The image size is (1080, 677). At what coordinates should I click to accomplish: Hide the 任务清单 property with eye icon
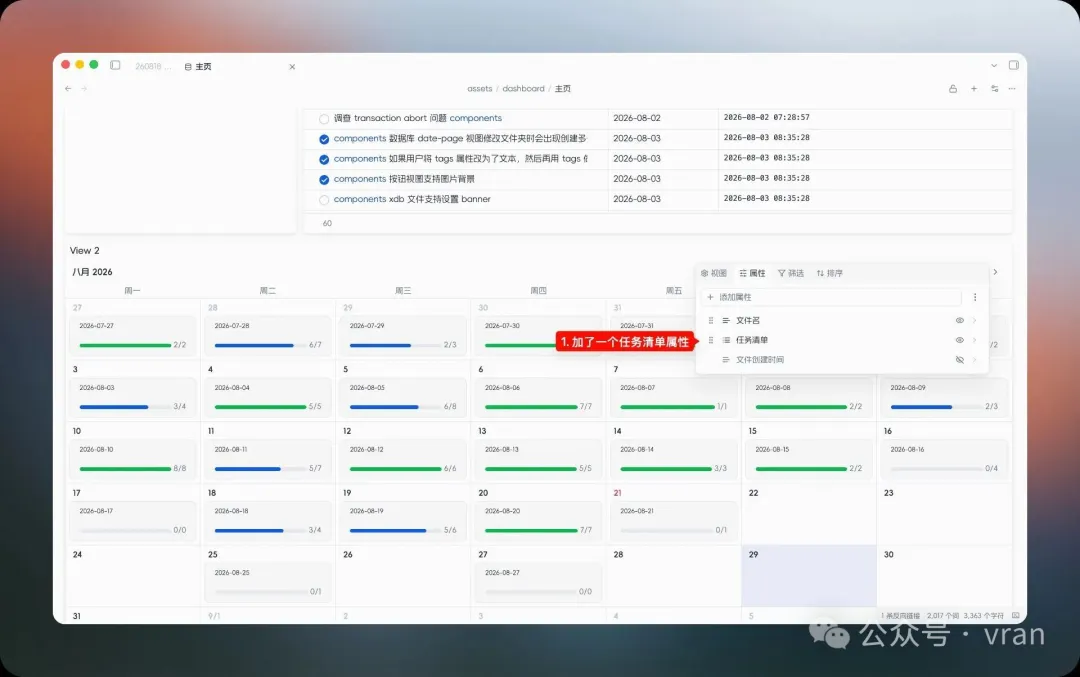959,340
